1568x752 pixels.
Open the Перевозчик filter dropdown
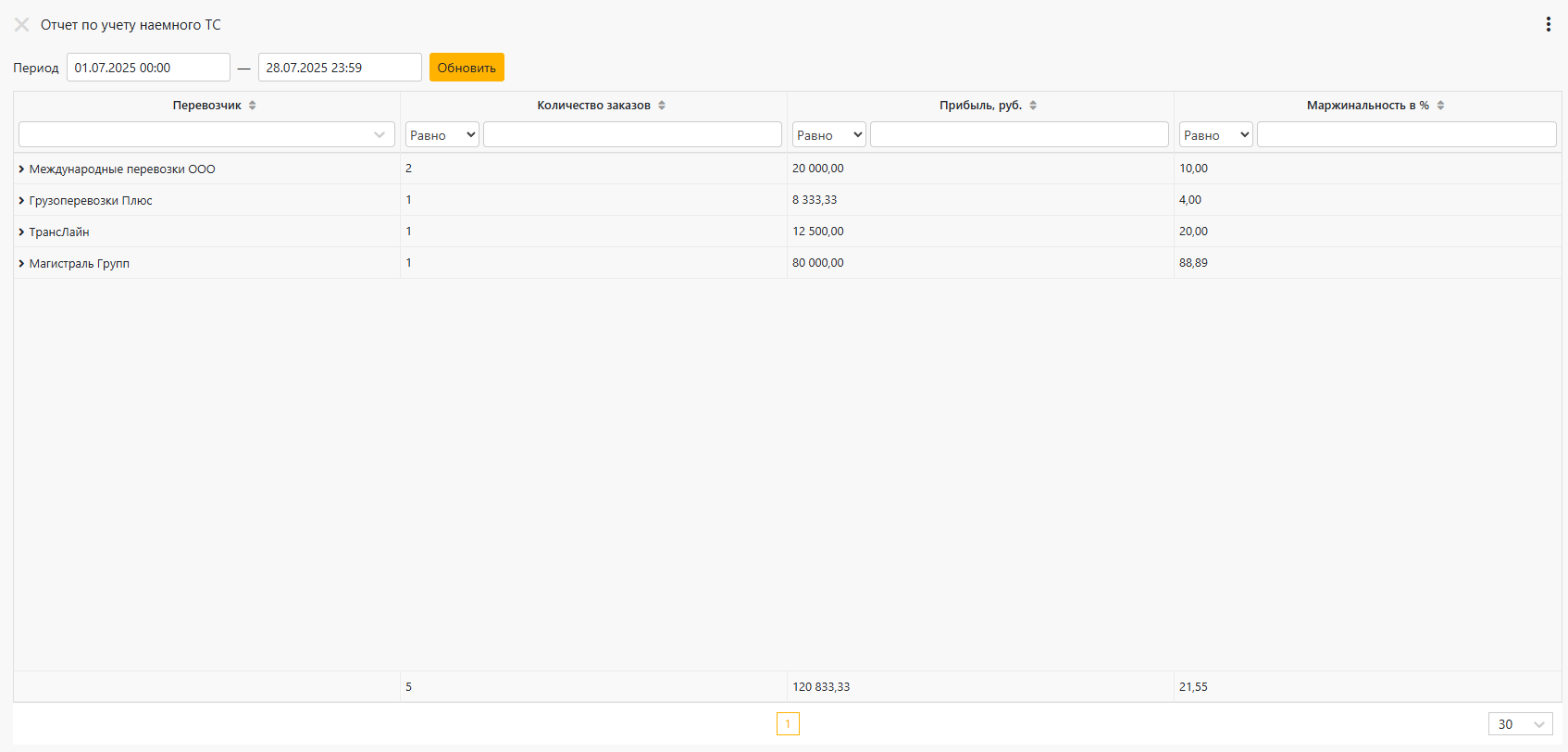pyautogui.click(x=206, y=135)
